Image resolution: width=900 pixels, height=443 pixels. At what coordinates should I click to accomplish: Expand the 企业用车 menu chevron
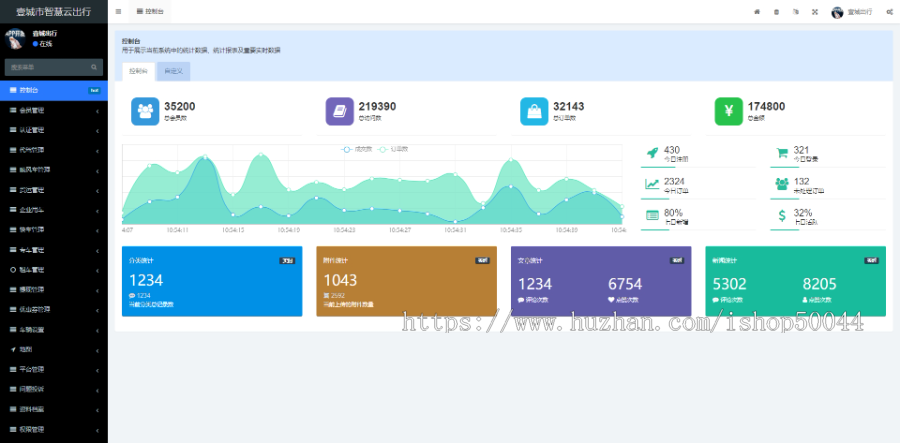[98, 210]
